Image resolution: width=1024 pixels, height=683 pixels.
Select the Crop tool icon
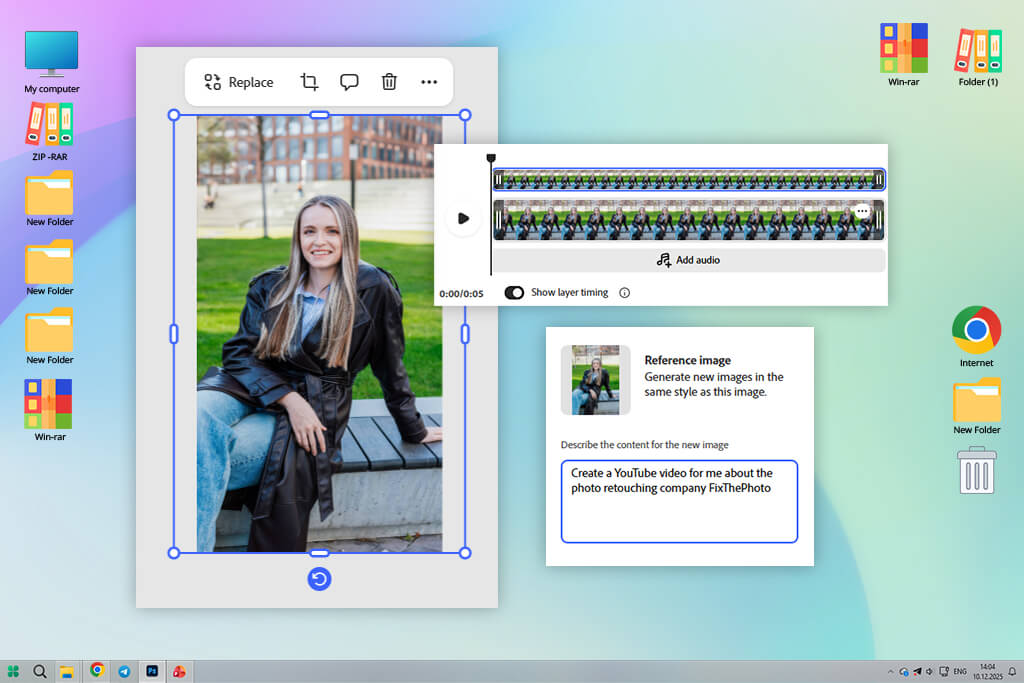[x=310, y=82]
